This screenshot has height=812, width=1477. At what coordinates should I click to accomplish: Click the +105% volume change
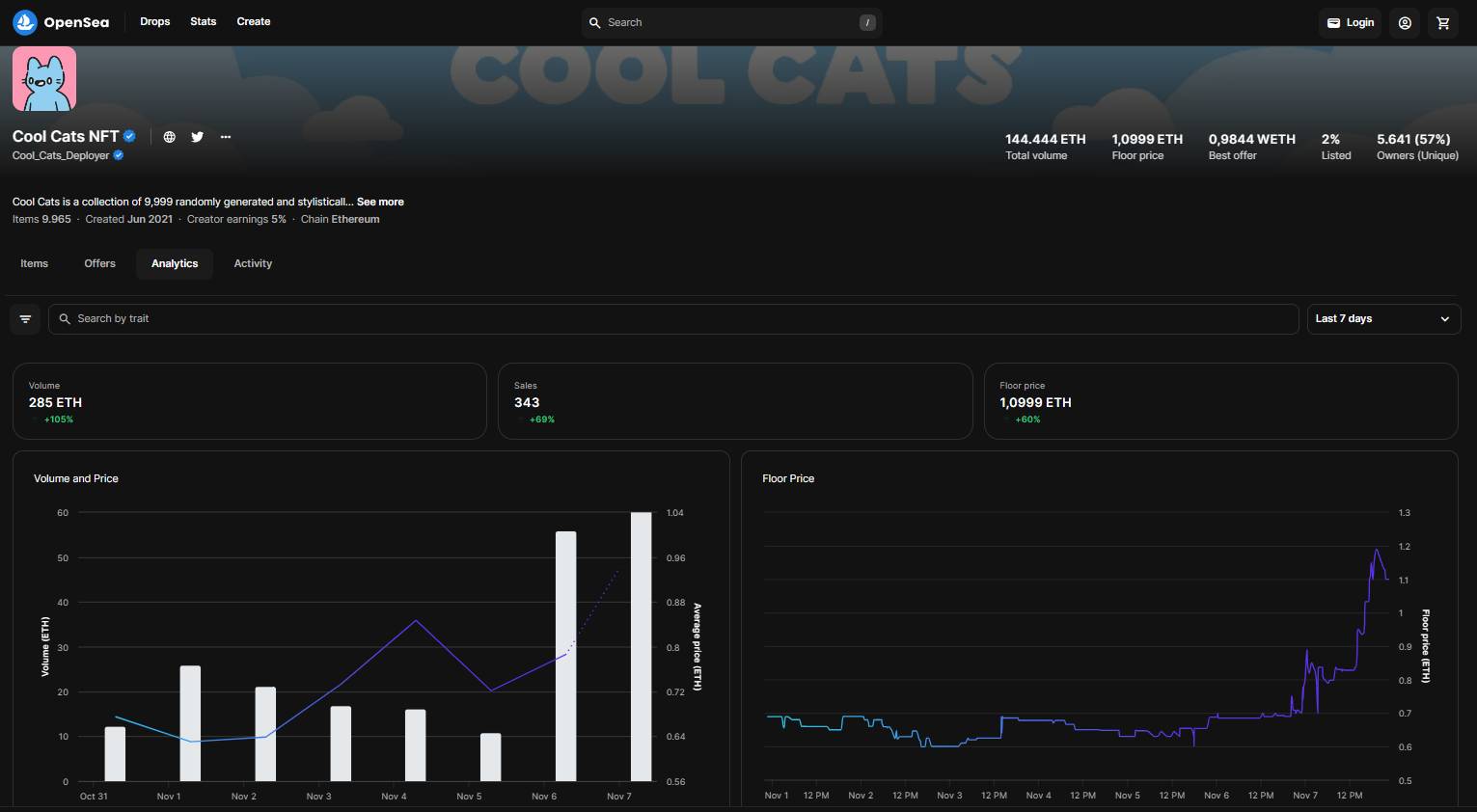(59, 420)
